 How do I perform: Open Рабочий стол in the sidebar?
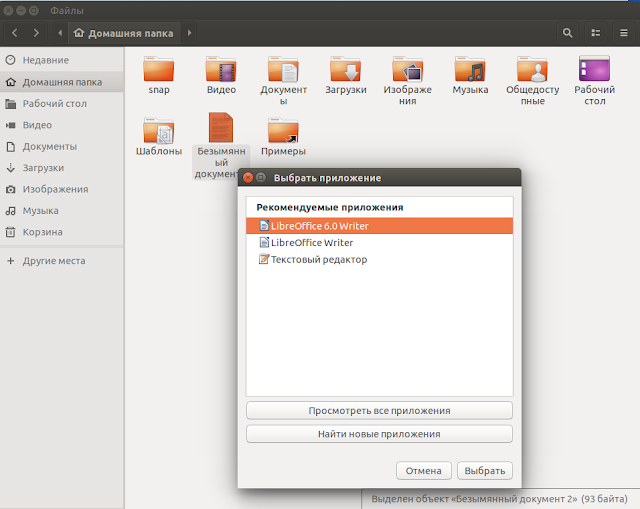(x=62, y=104)
